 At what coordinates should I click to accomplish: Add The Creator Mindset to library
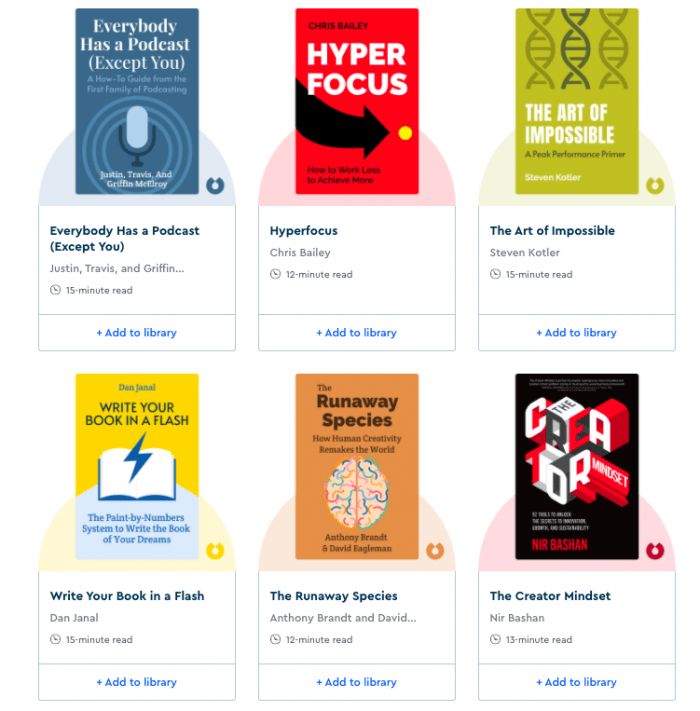[576, 682]
